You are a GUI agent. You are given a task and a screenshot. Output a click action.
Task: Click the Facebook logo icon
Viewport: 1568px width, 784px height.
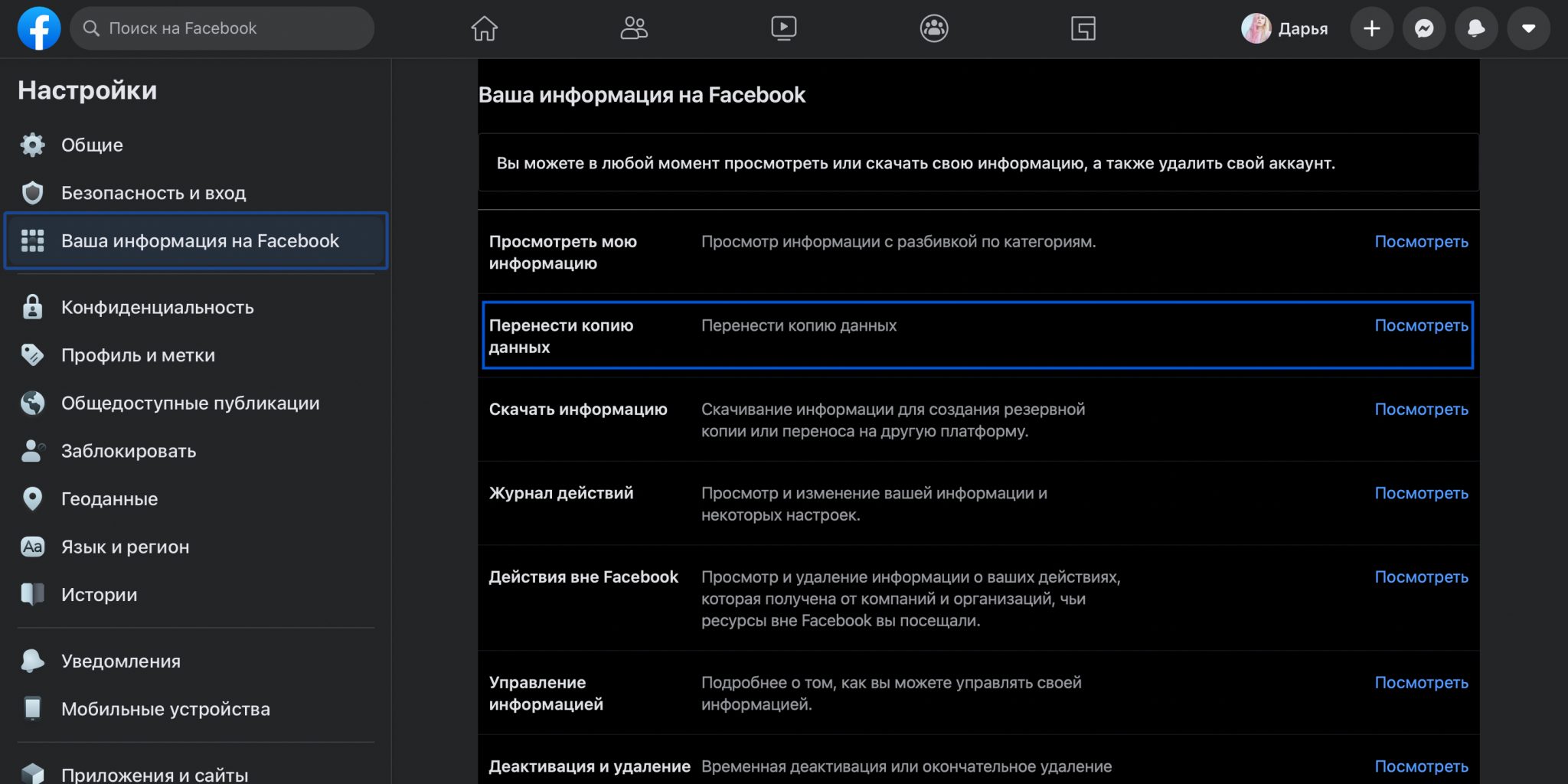(x=39, y=28)
